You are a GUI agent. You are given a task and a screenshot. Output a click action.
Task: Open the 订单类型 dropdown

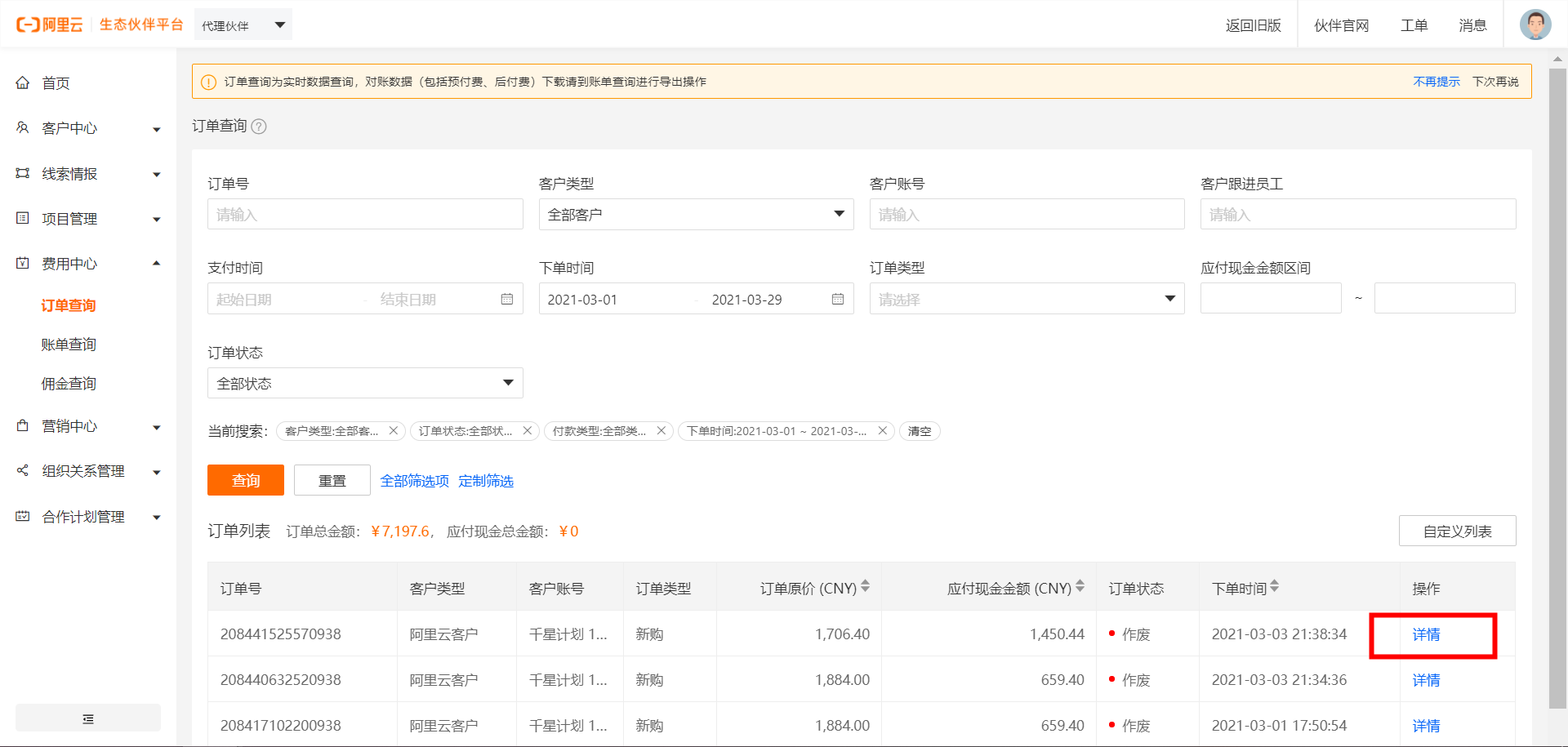coord(1027,299)
